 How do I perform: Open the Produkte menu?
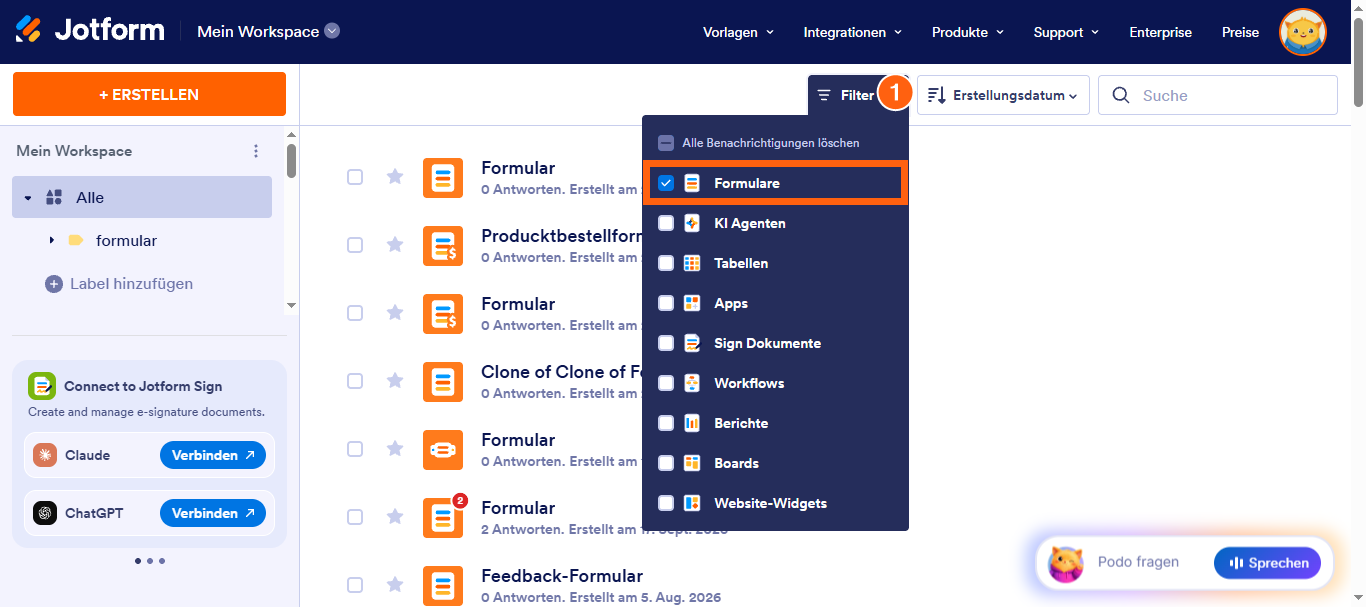[968, 32]
